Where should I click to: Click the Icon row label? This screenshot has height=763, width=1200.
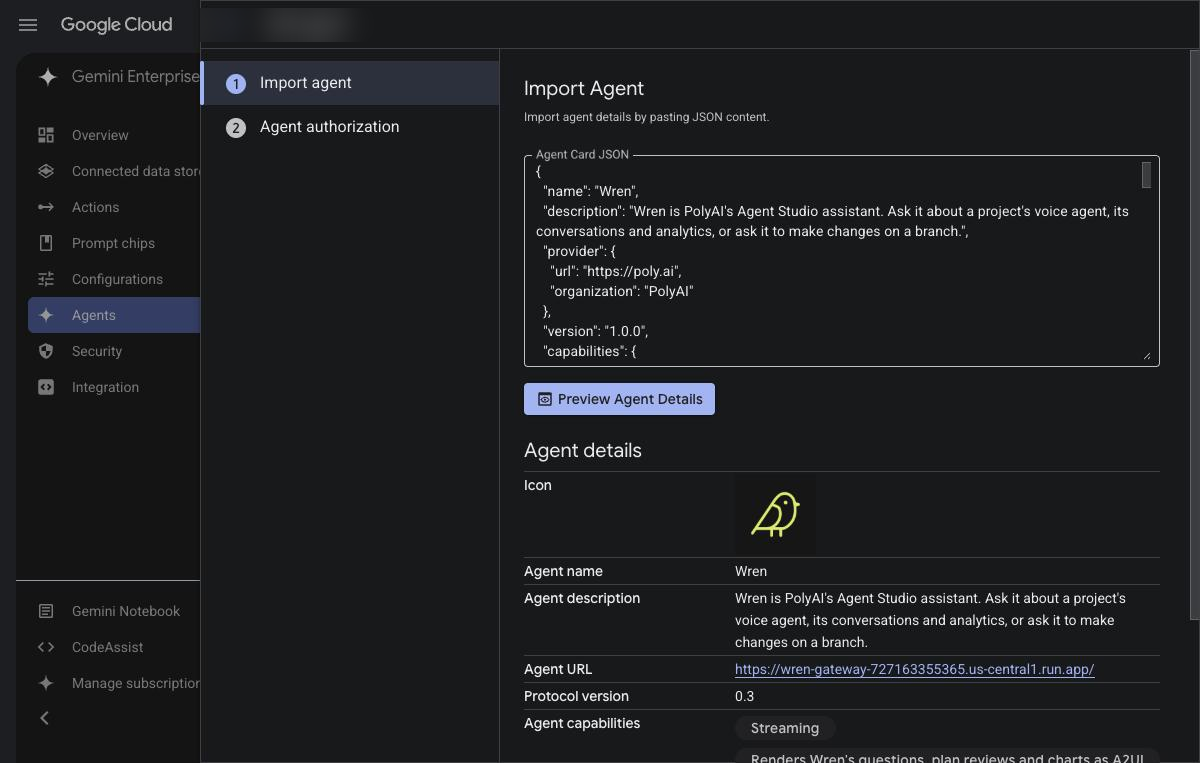538,485
